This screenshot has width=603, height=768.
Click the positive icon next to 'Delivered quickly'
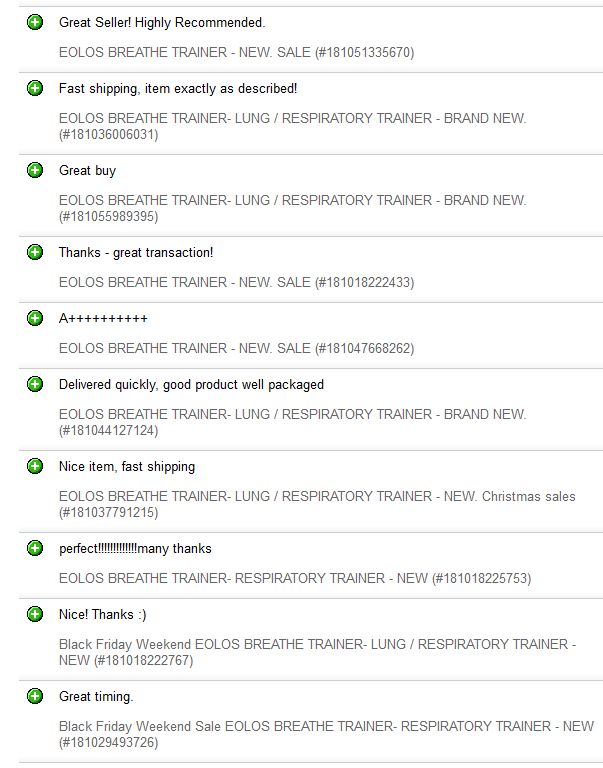click(35, 384)
